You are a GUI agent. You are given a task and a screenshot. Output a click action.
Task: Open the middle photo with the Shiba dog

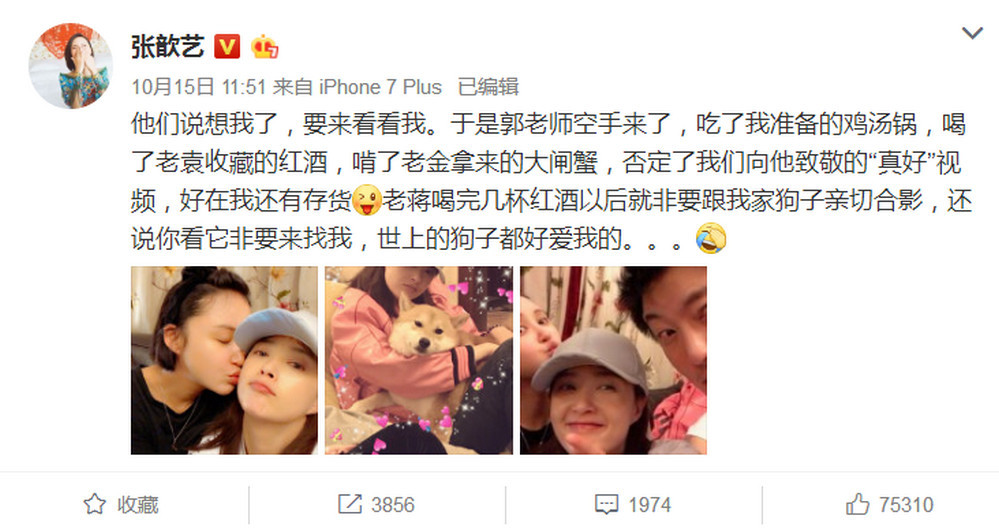click(419, 360)
